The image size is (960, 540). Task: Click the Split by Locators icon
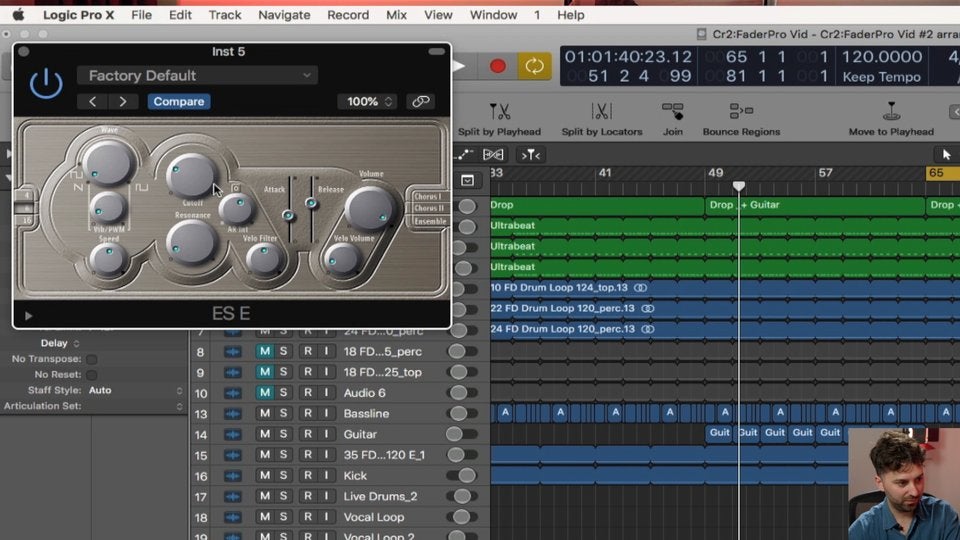click(601, 112)
